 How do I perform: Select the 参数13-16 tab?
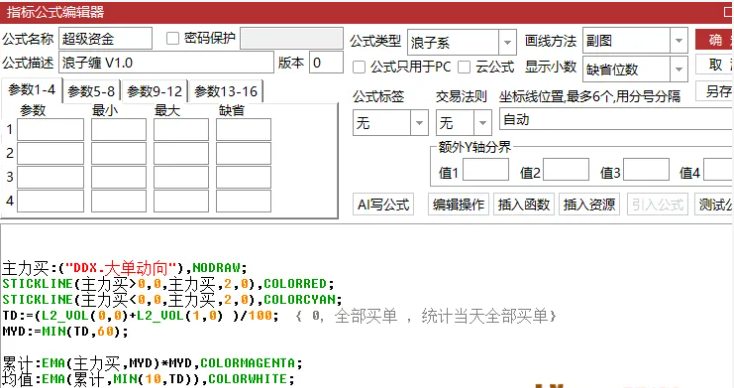(x=226, y=91)
